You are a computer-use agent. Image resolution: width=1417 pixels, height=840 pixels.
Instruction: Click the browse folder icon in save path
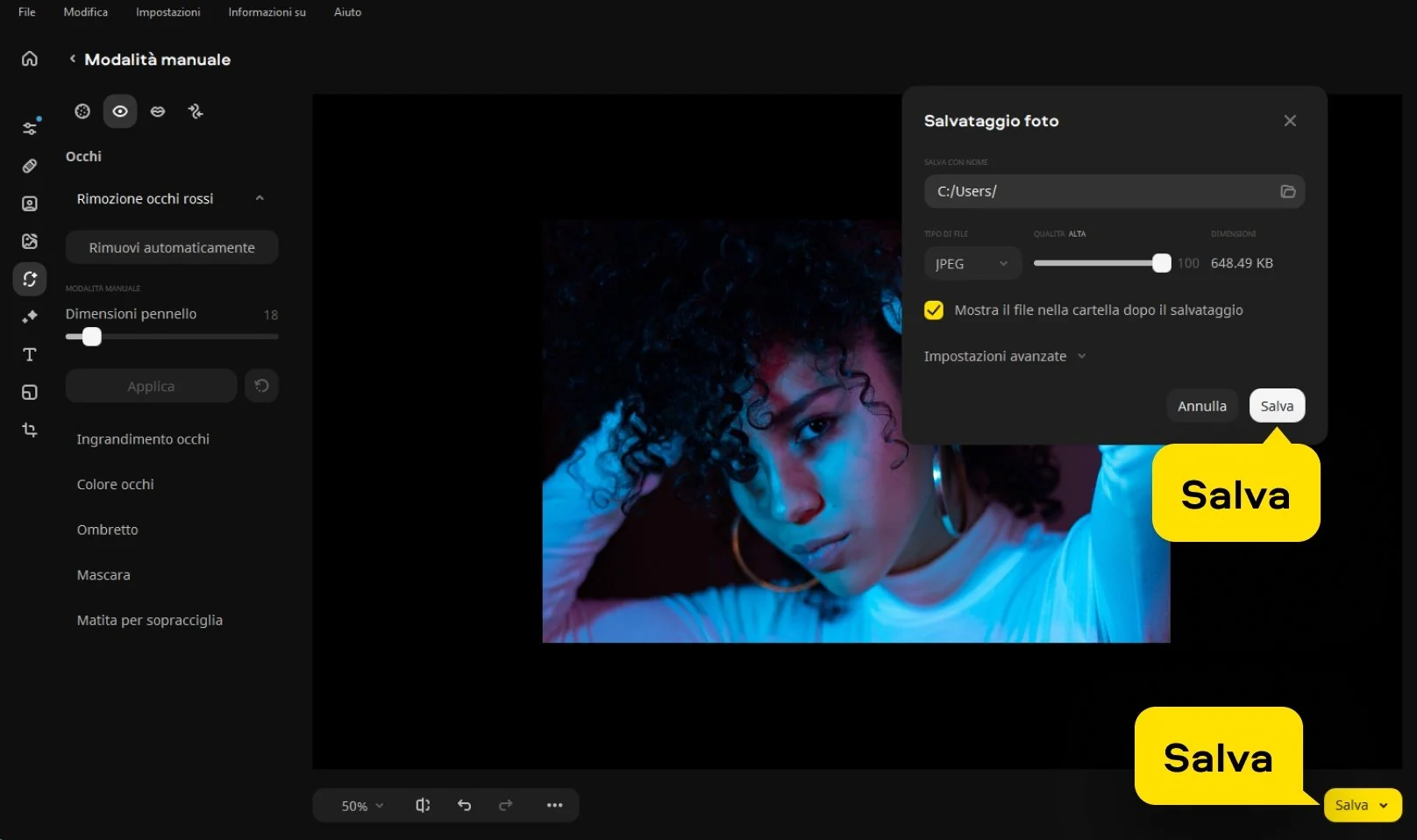[x=1287, y=191]
